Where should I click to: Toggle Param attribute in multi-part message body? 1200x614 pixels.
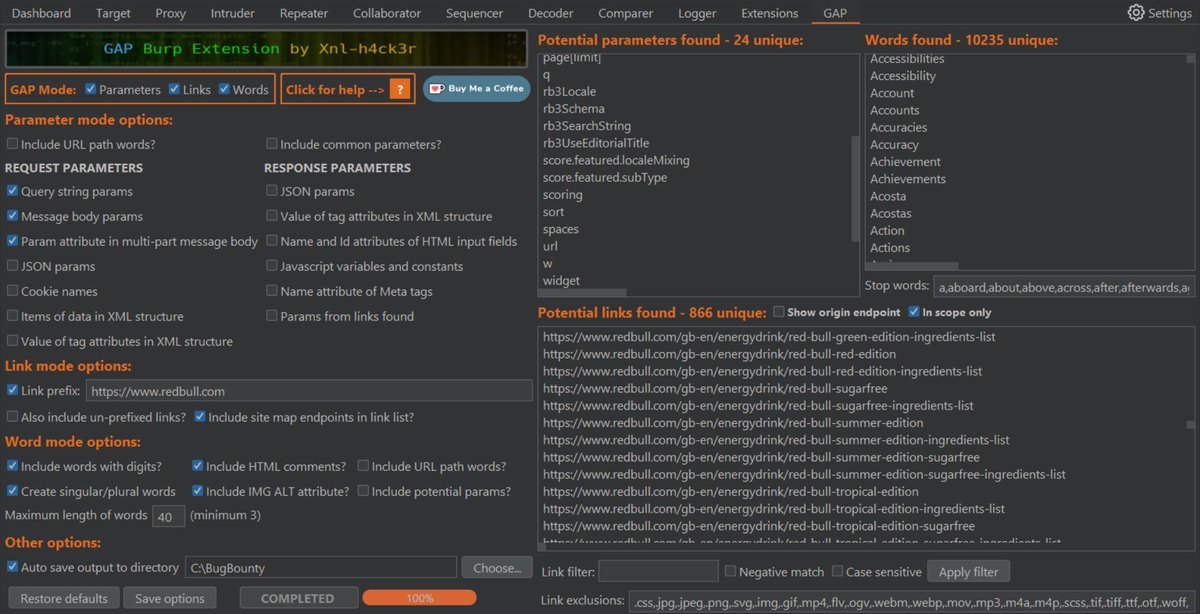(12, 241)
